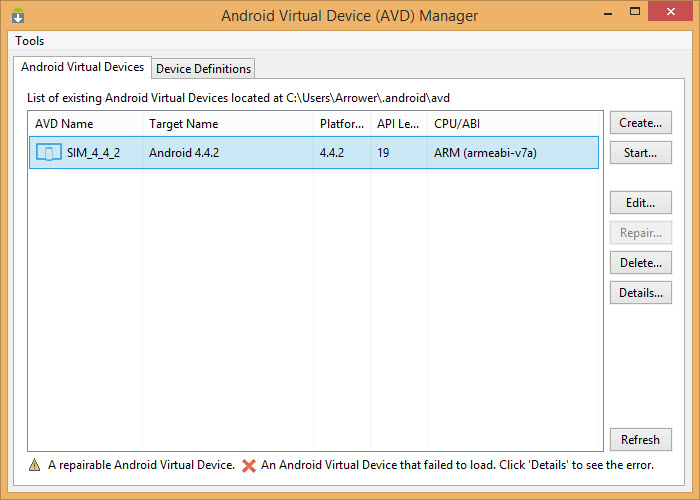700x500 pixels.
Task: Maximize the AVD Manager window
Action: click(635, 12)
